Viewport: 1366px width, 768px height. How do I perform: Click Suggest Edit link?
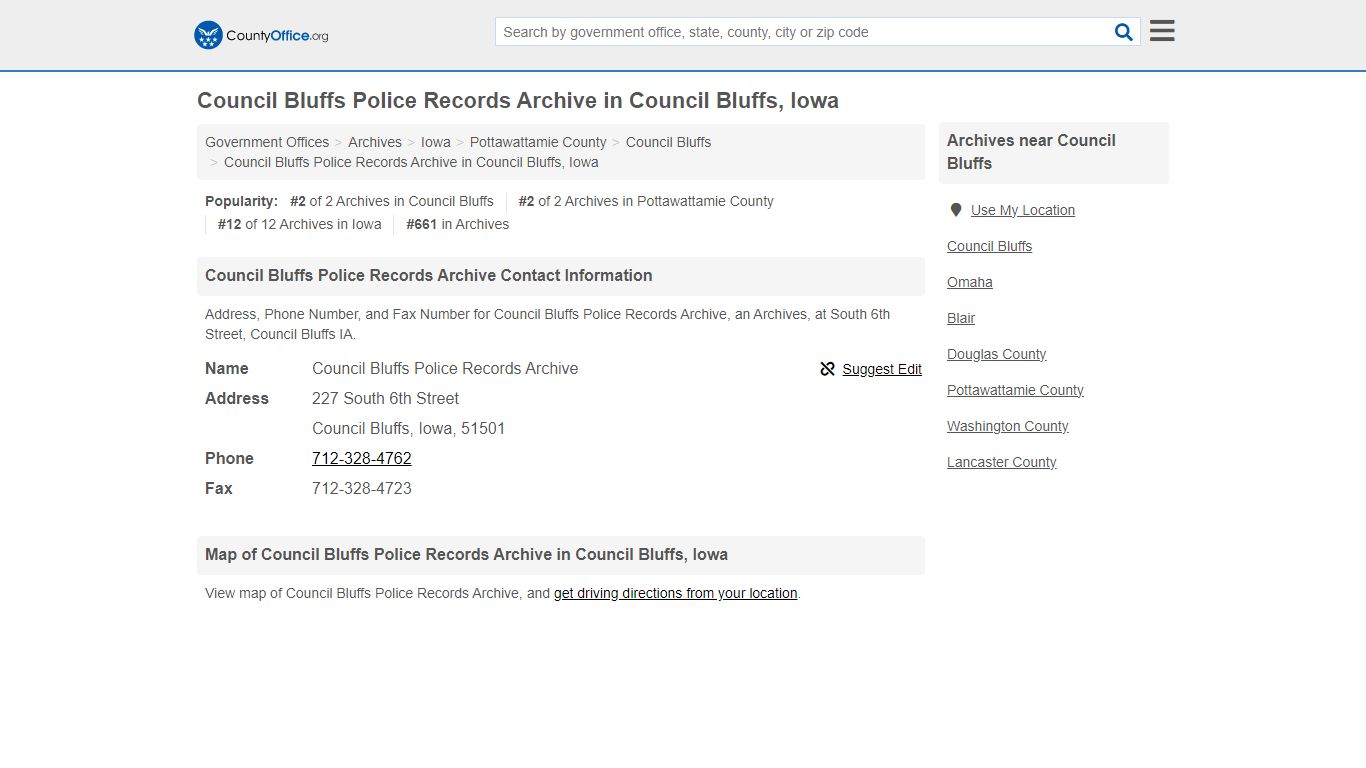[x=882, y=369]
